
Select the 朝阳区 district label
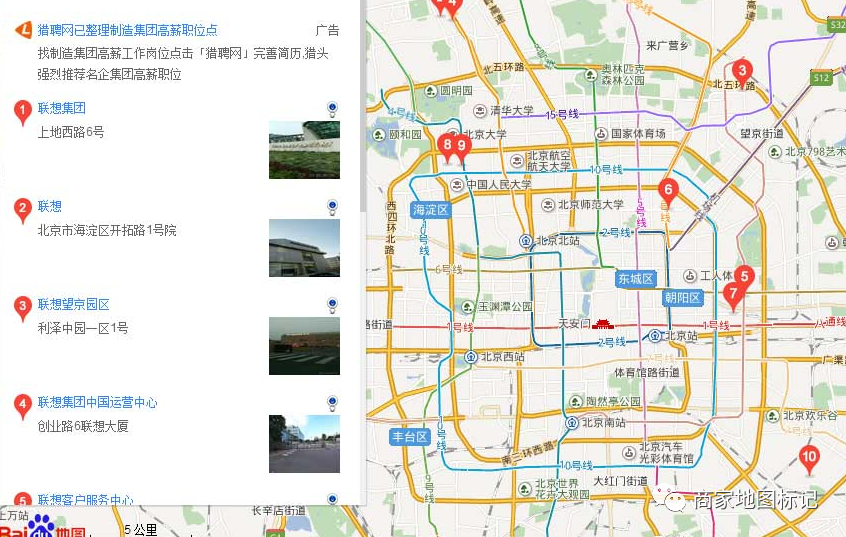tap(683, 297)
